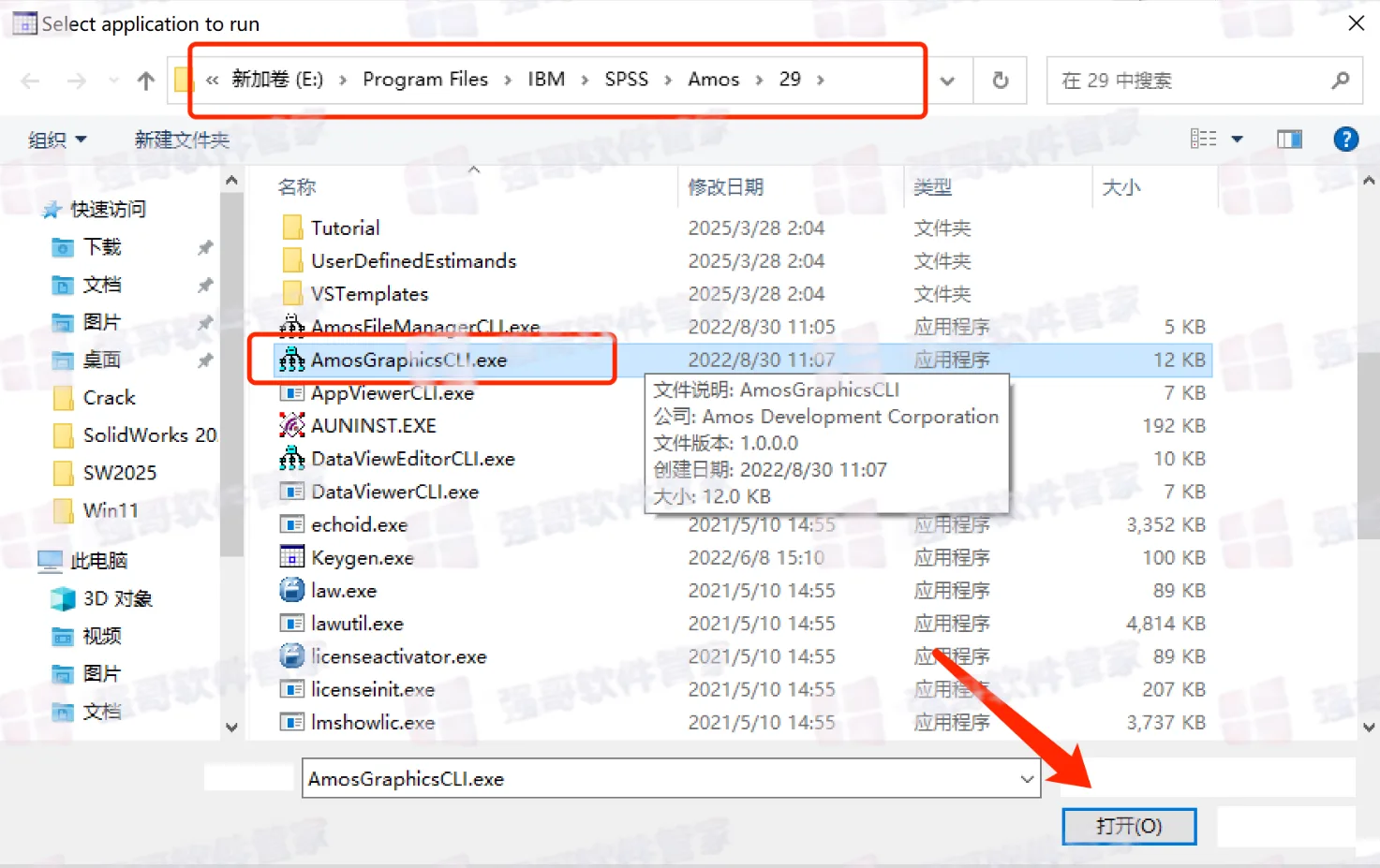Select the licenseinit.exe file icon
1380x868 pixels.
291,689
